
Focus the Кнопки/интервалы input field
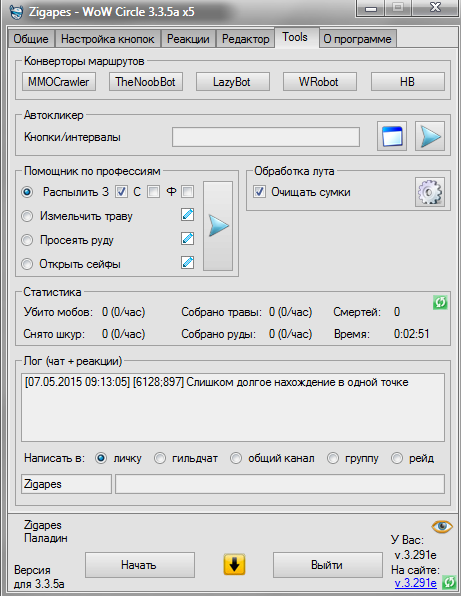click(266, 137)
